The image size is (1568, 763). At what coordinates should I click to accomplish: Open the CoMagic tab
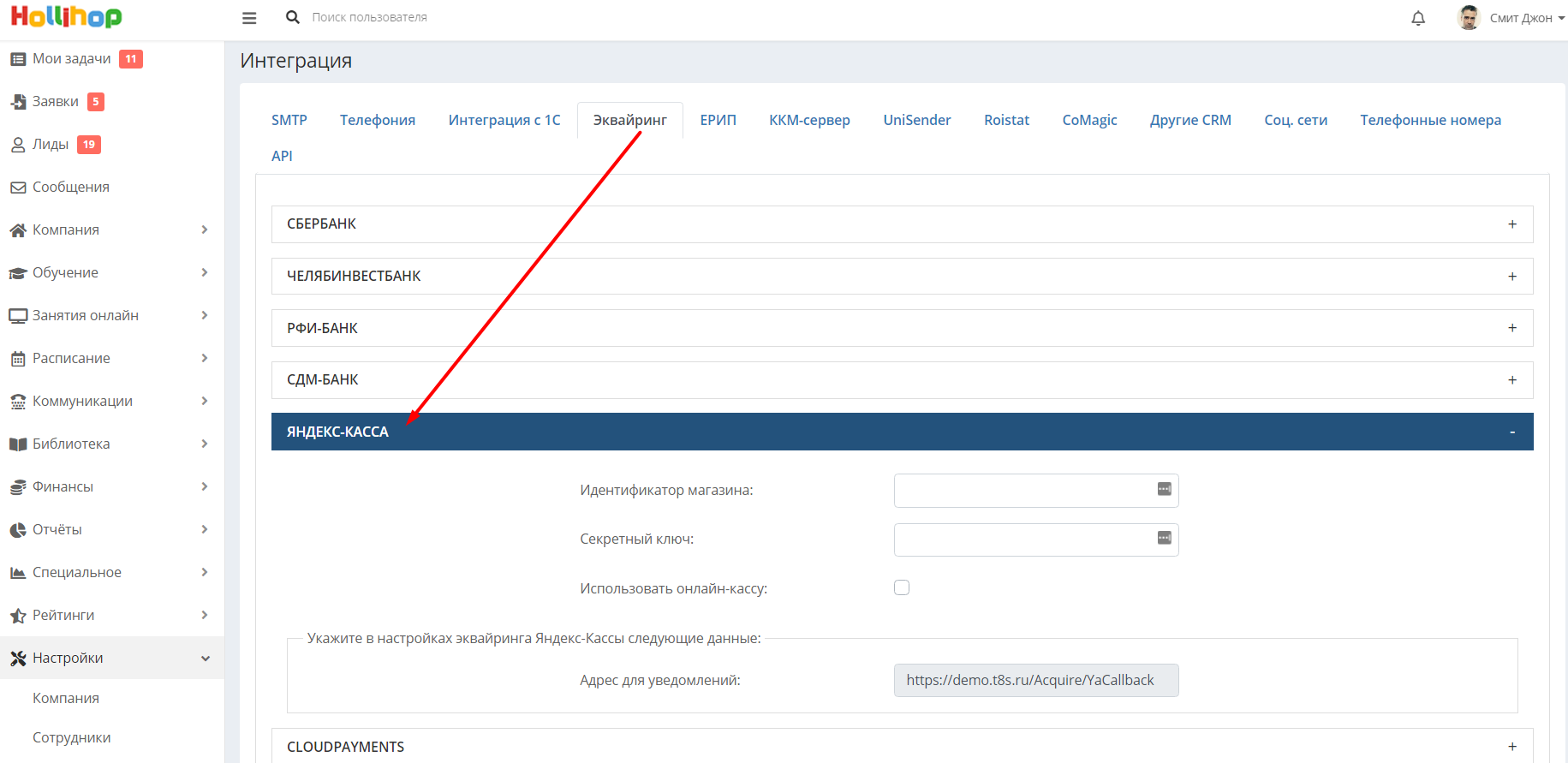pos(1089,120)
